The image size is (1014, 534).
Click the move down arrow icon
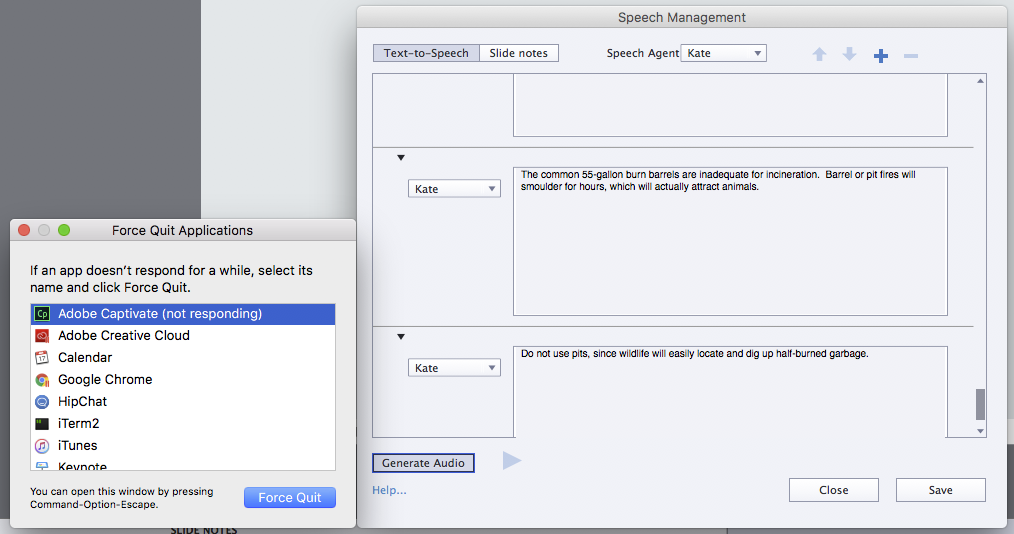(x=849, y=54)
